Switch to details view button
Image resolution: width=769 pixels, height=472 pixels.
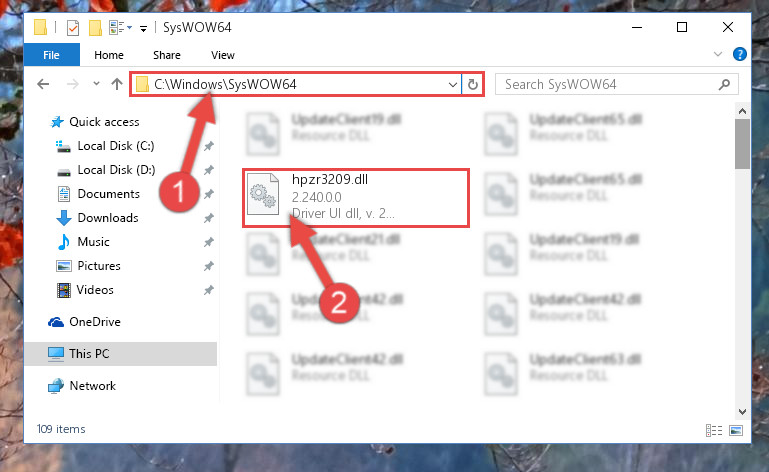click(714, 430)
